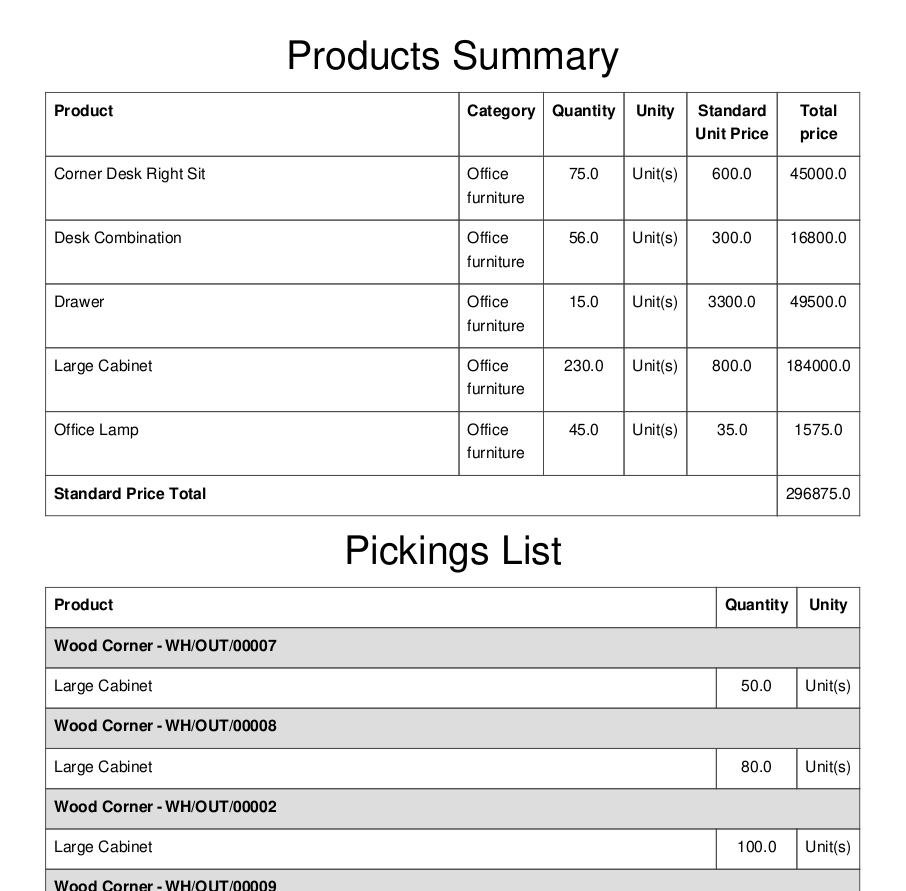Image resolution: width=906 pixels, height=891 pixels.
Task: Select the Wood Corner - WH/OUT/00008 group row
Action: [452, 728]
